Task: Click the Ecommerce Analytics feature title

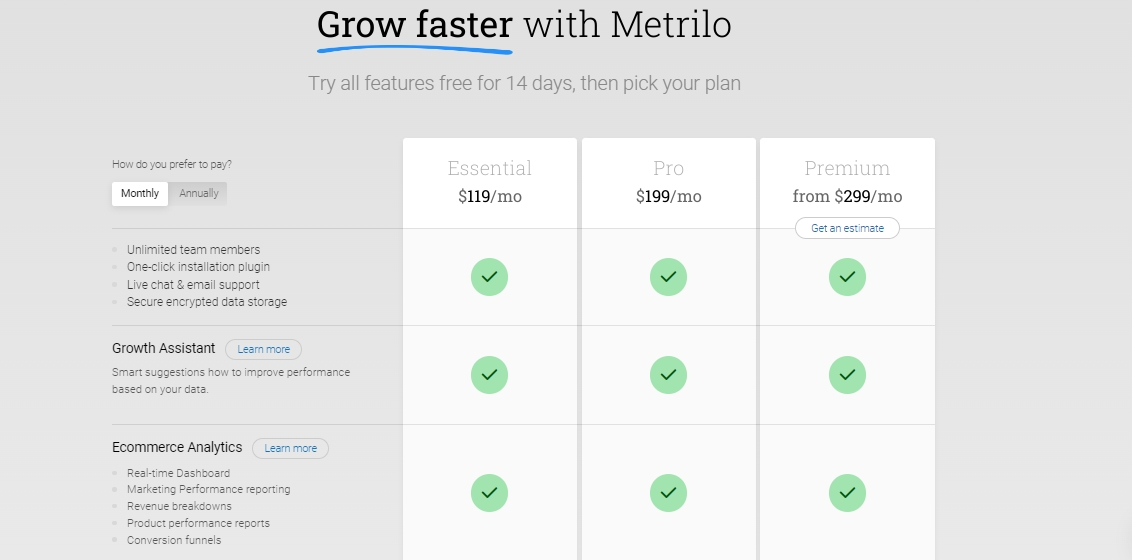Action: tap(177, 447)
